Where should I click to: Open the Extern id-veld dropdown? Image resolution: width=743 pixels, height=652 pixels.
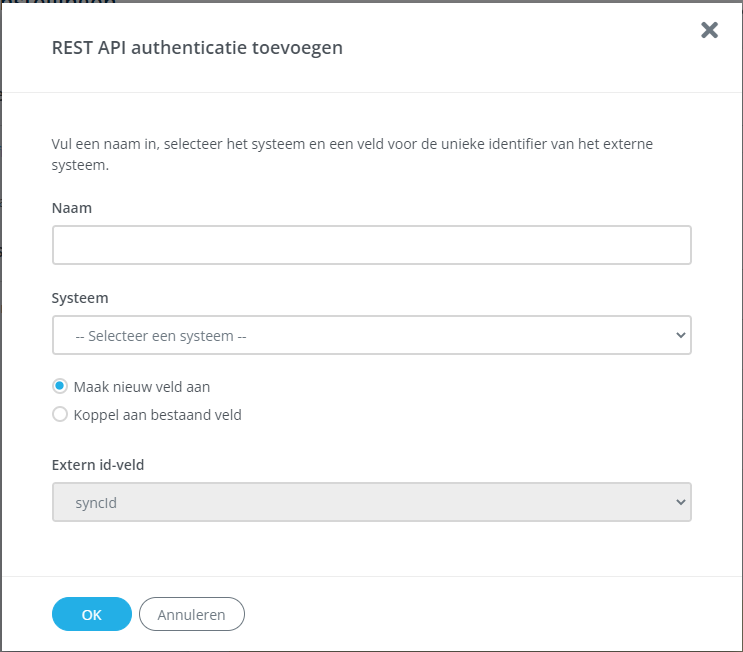[371, 502]
